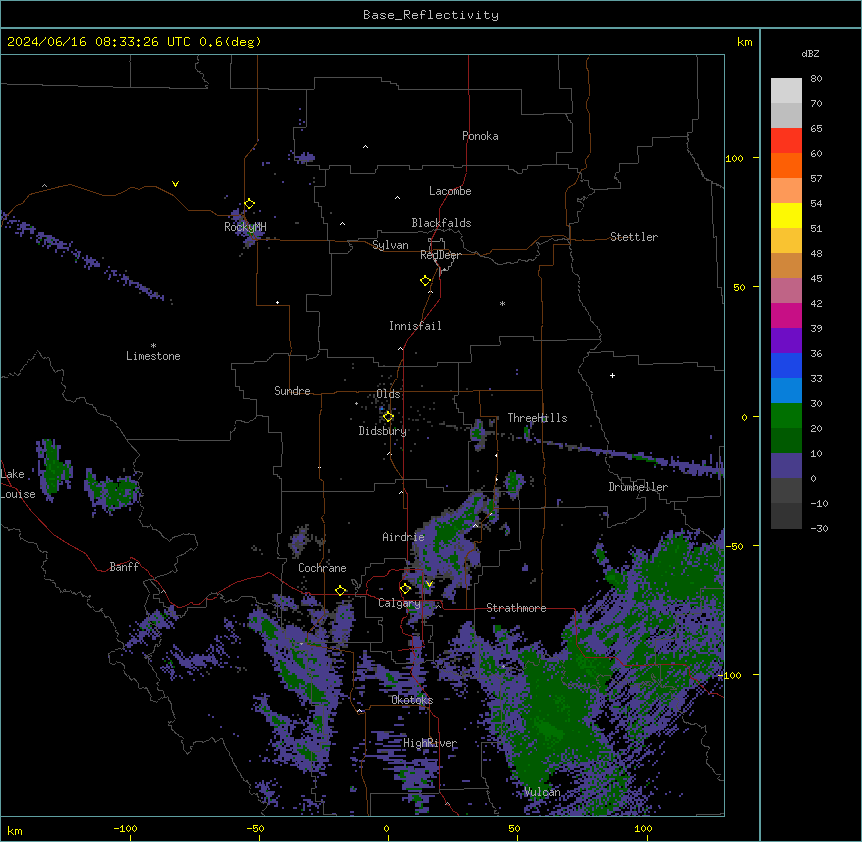Pick the red 60-65 dBZ legend swatch
Screen dimensions: 862x842
pyautogui.click(x=786, y=140)
